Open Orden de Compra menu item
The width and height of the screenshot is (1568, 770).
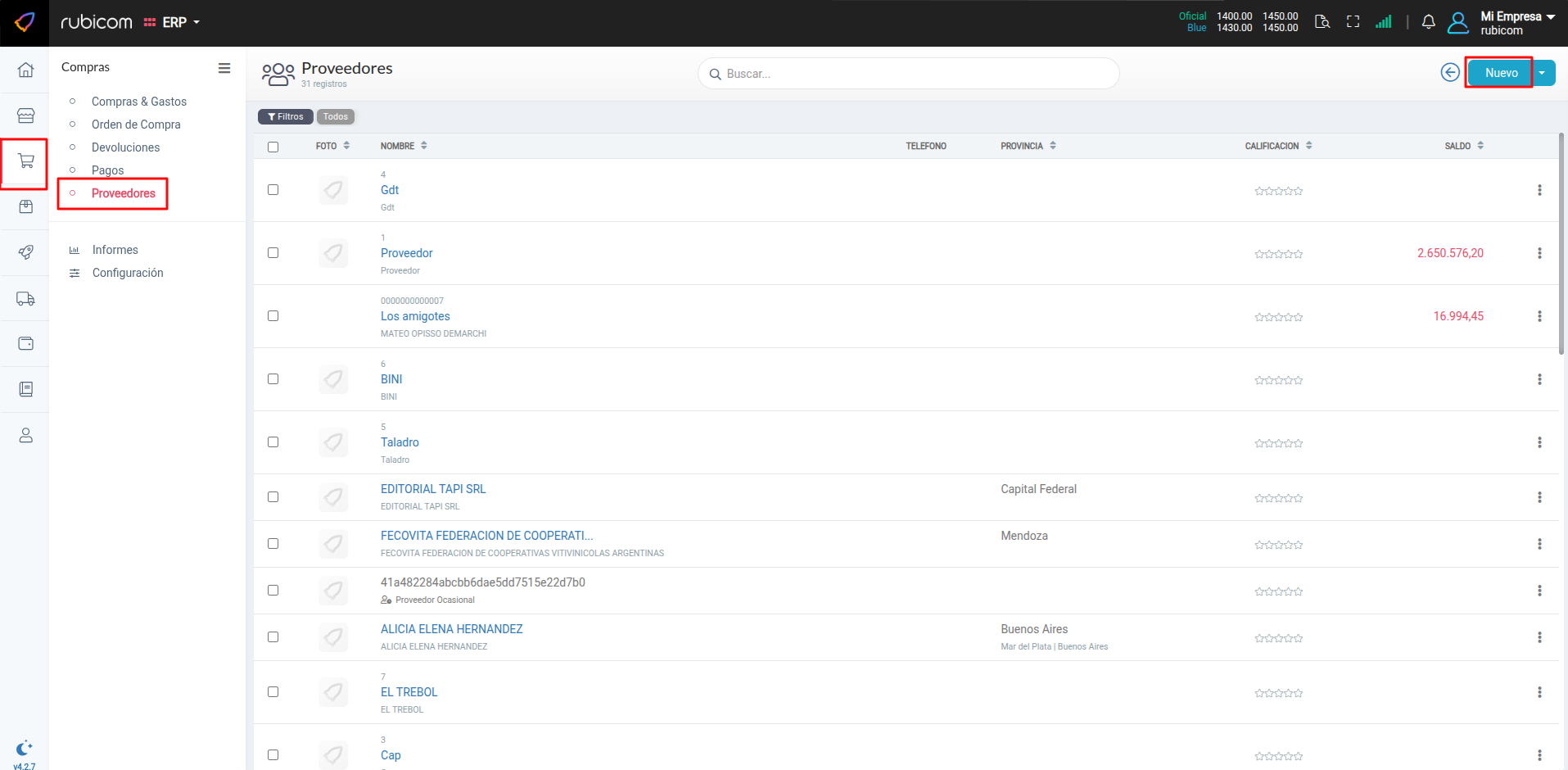[x=136, y=125]
